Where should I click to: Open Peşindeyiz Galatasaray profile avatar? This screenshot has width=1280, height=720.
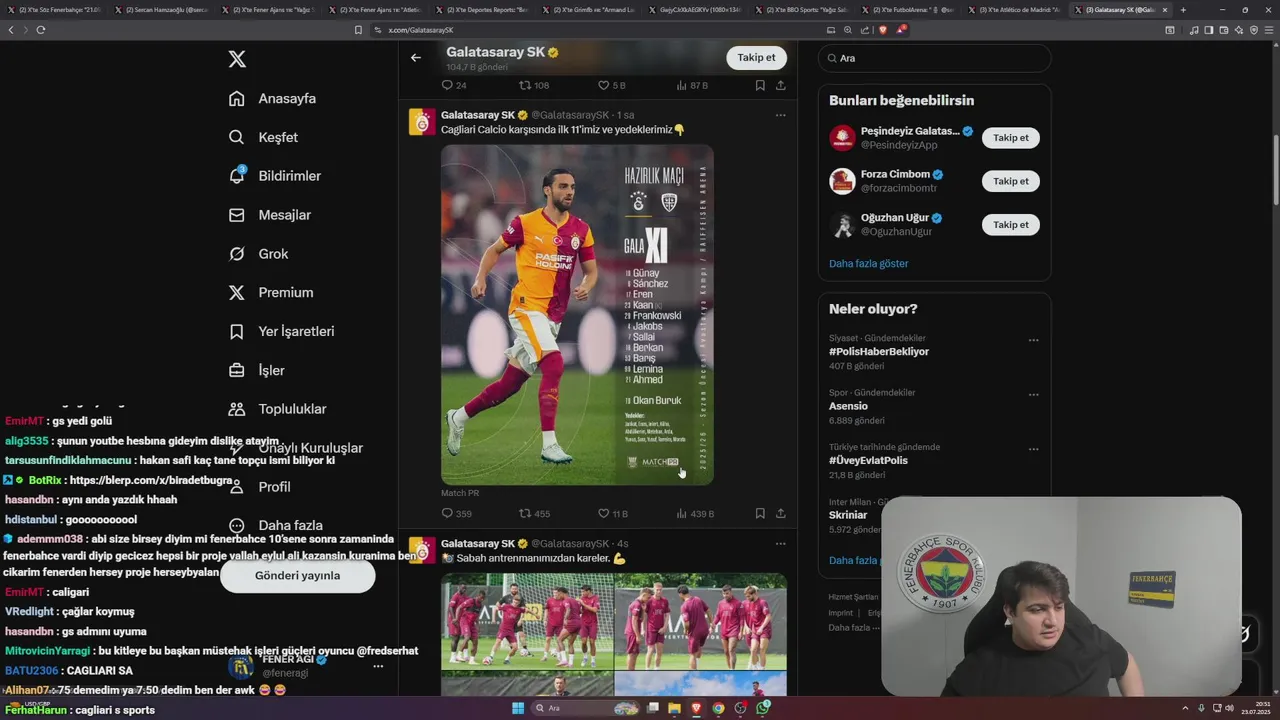pyautogui.click(x=842, y=138)
